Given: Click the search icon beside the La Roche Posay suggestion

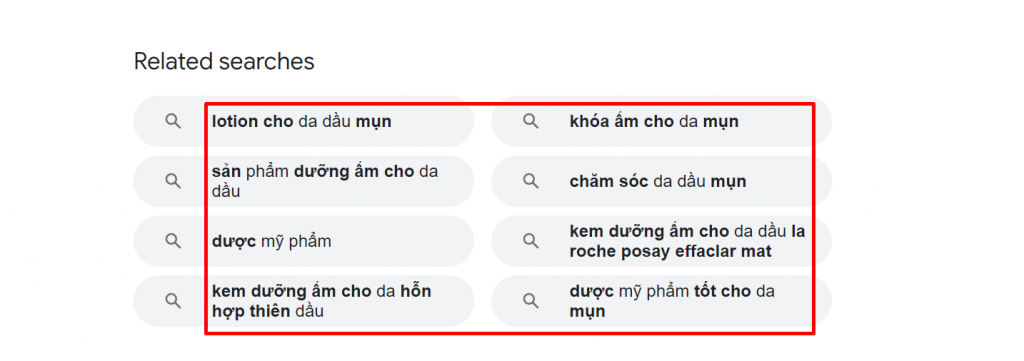Looking at the screenshot, I should pyautogui.click(x=531, y=242).
